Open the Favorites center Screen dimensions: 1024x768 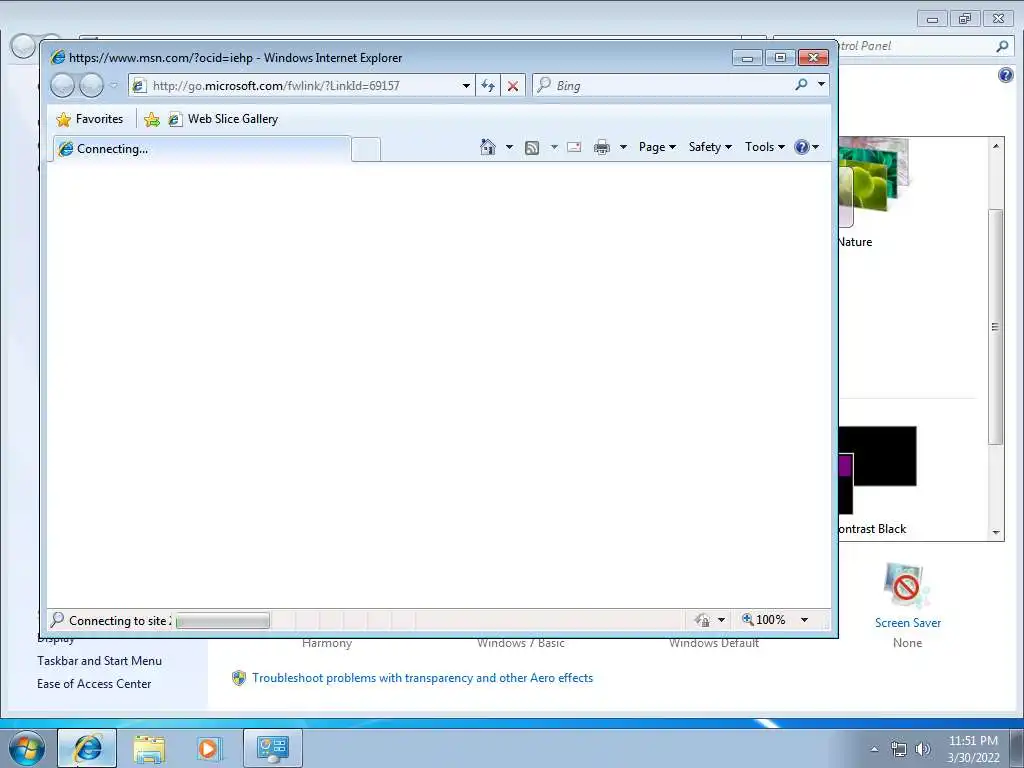point(89,119)
